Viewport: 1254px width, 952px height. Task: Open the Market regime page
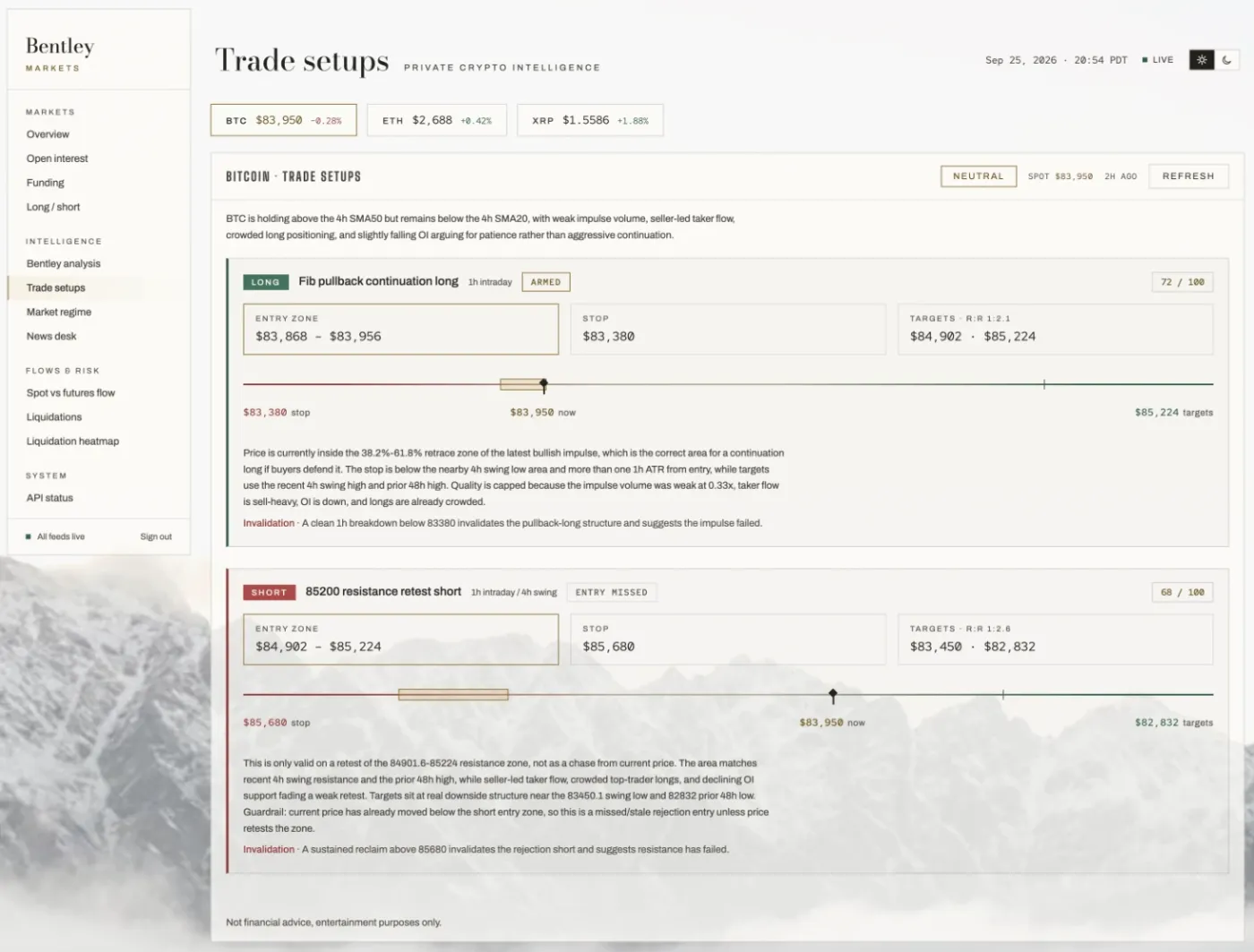(x=58, y=312)
